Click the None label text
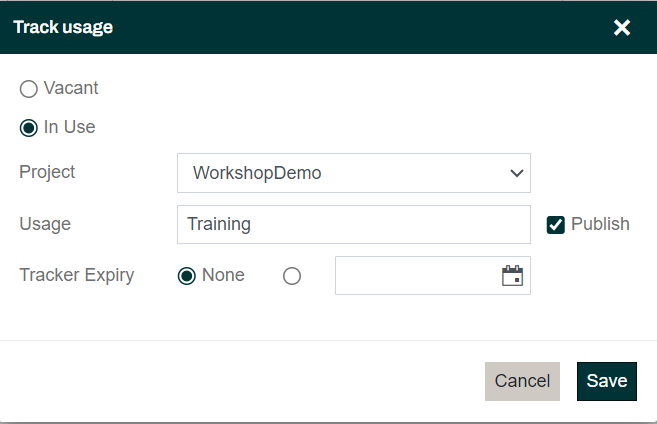The width and height of the screenshot is (657, 424). (x=223, y=275)
